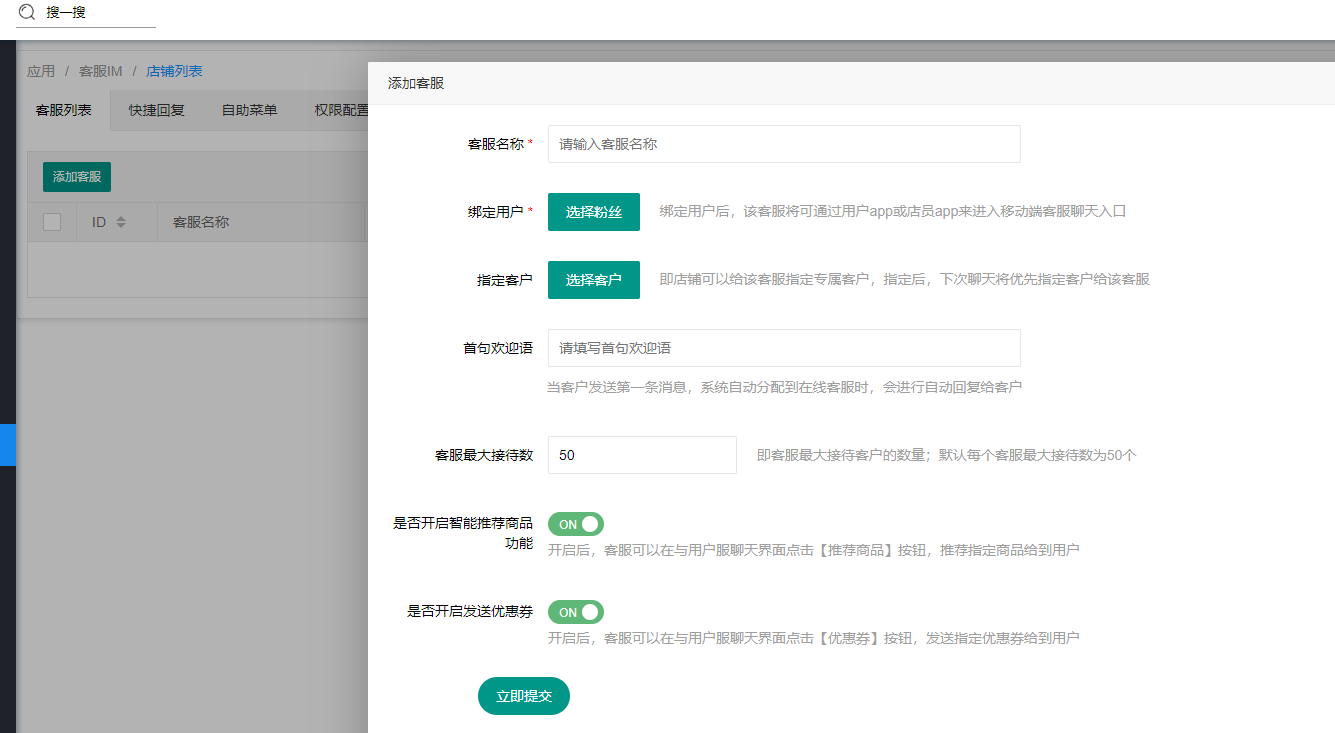Click 店铺列表 breadcrumb link
The width and height of the screenshot is (1335, 733).
click(175, 71)
